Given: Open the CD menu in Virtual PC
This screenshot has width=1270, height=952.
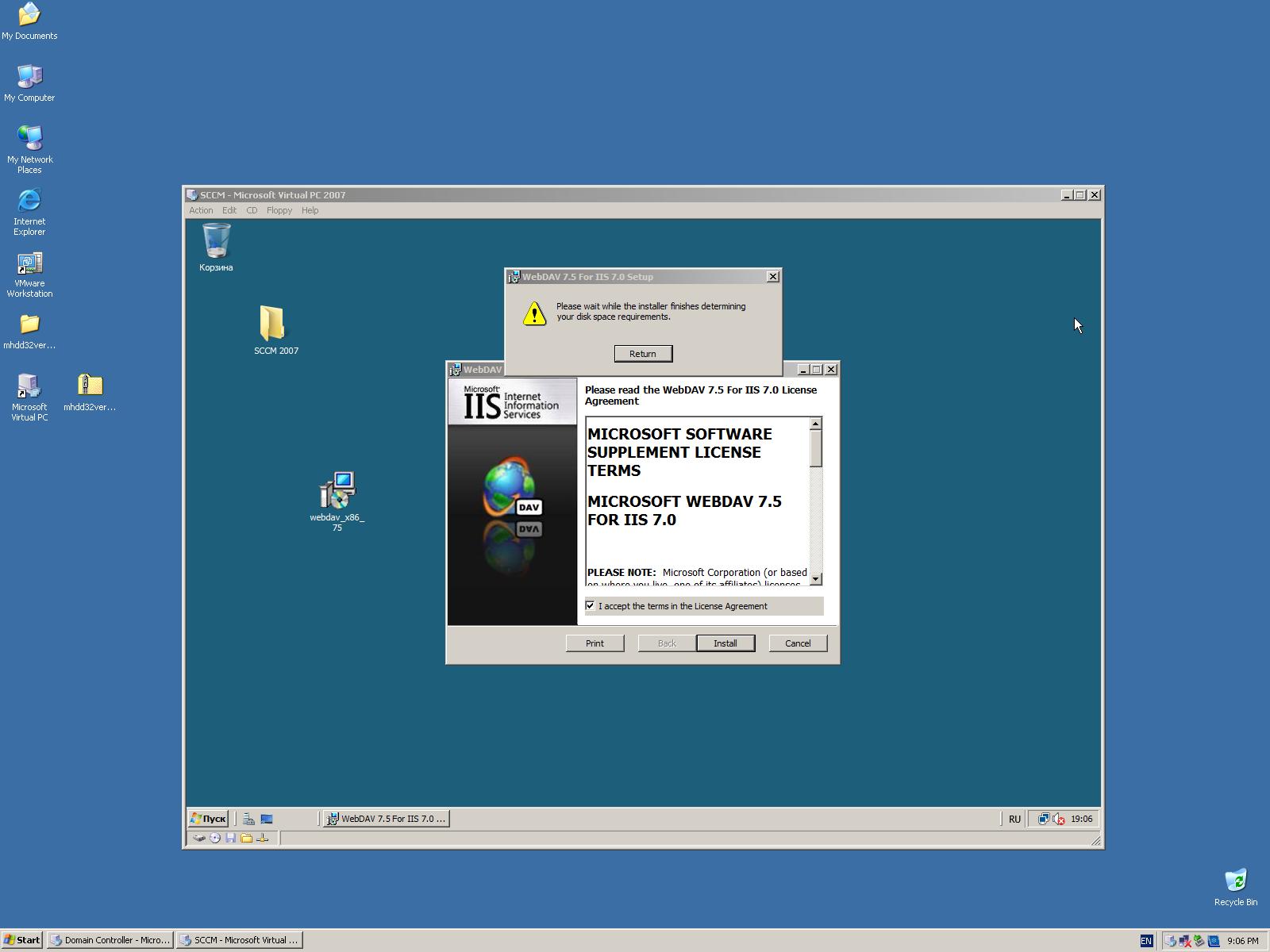Looking at the screenshot, I should pos(252,210).
